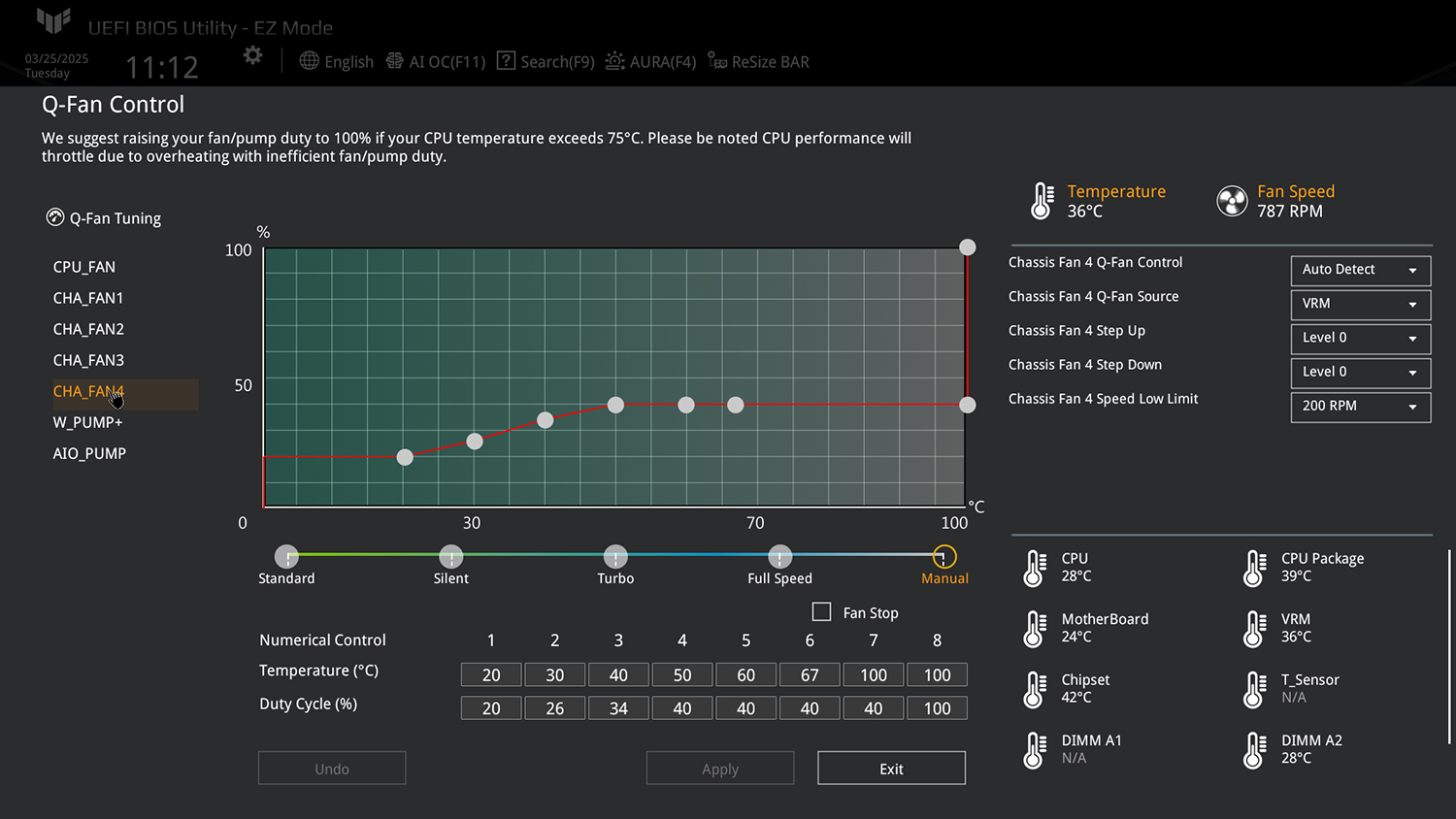1456x819 pixels.
Task: Open Chassis Fan 4 Speed Low Limit dropdown
Action: pyautogui.click(x=1360, y=406)
